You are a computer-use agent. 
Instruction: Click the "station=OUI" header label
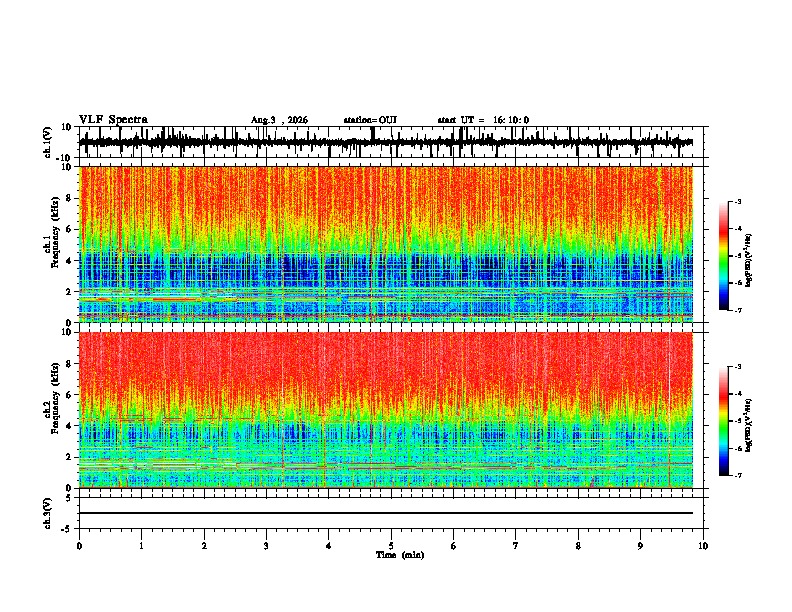(370, 120)
